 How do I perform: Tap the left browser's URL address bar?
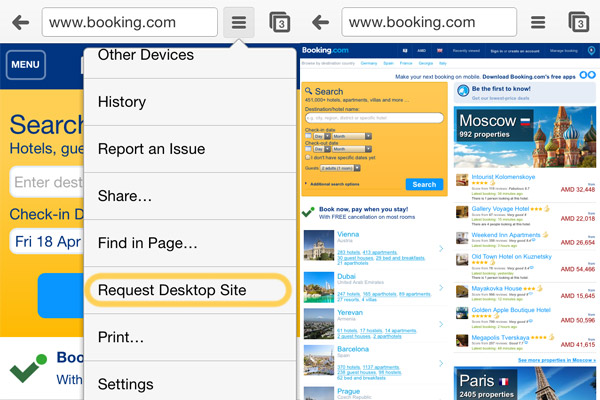click(x=130, y=22)
